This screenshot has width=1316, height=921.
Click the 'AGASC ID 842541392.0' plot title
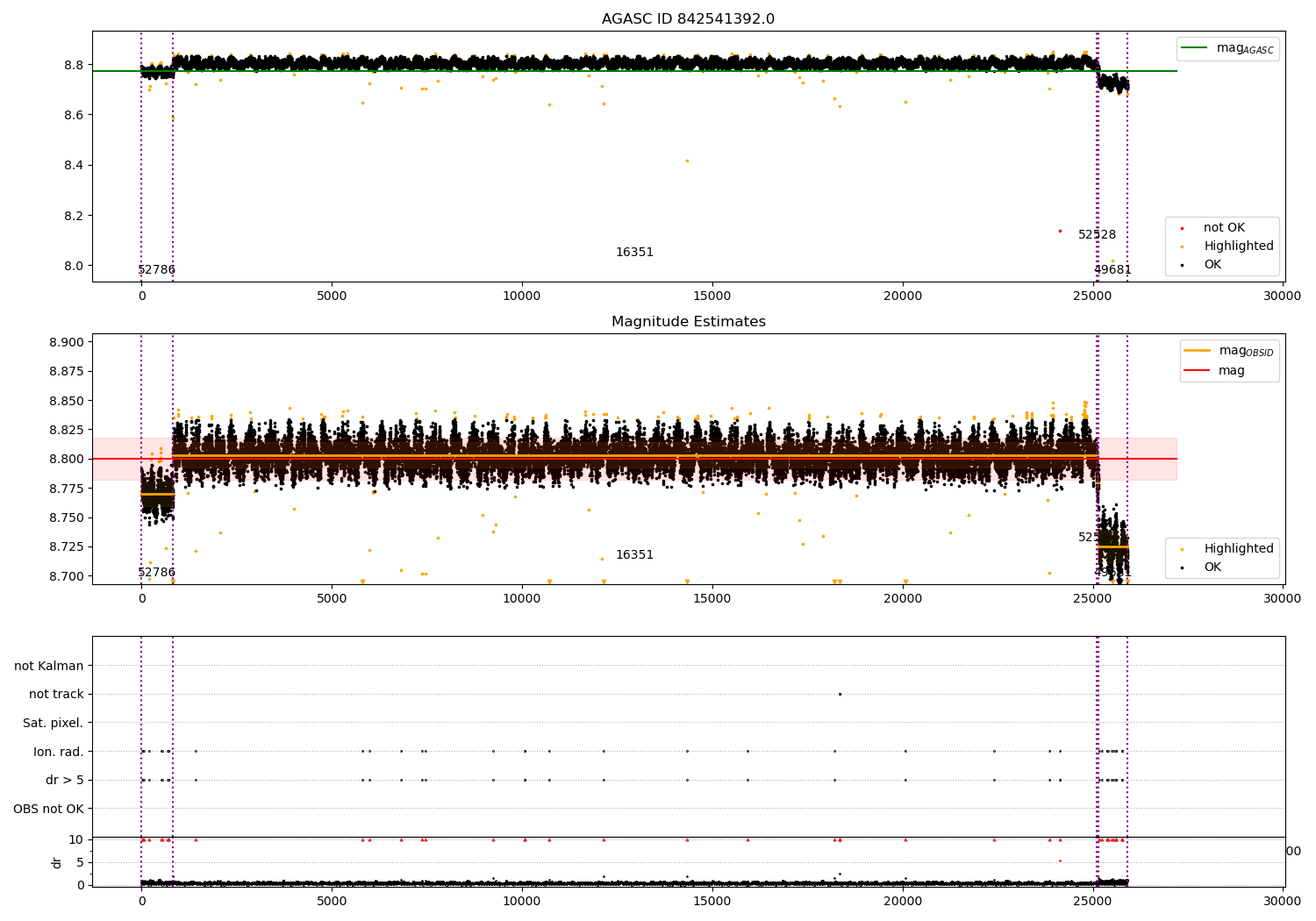point(688,19)
